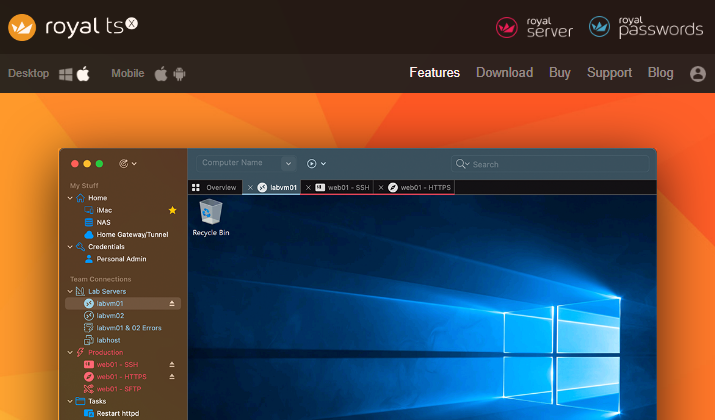
Task: Click the labhost connection icon
Action: click(x=88, y=340)
